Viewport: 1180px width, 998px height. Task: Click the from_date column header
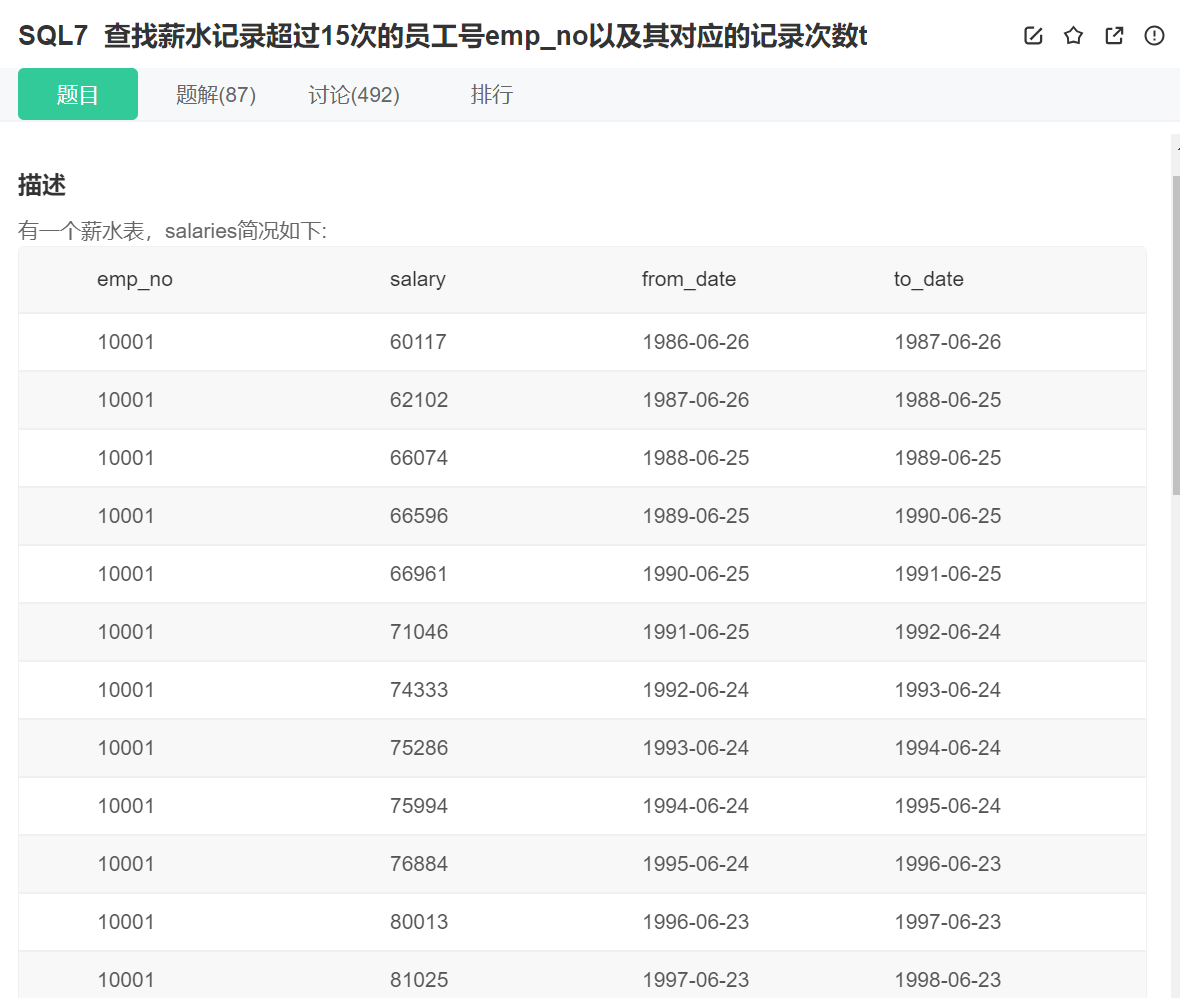click(689, 279)
